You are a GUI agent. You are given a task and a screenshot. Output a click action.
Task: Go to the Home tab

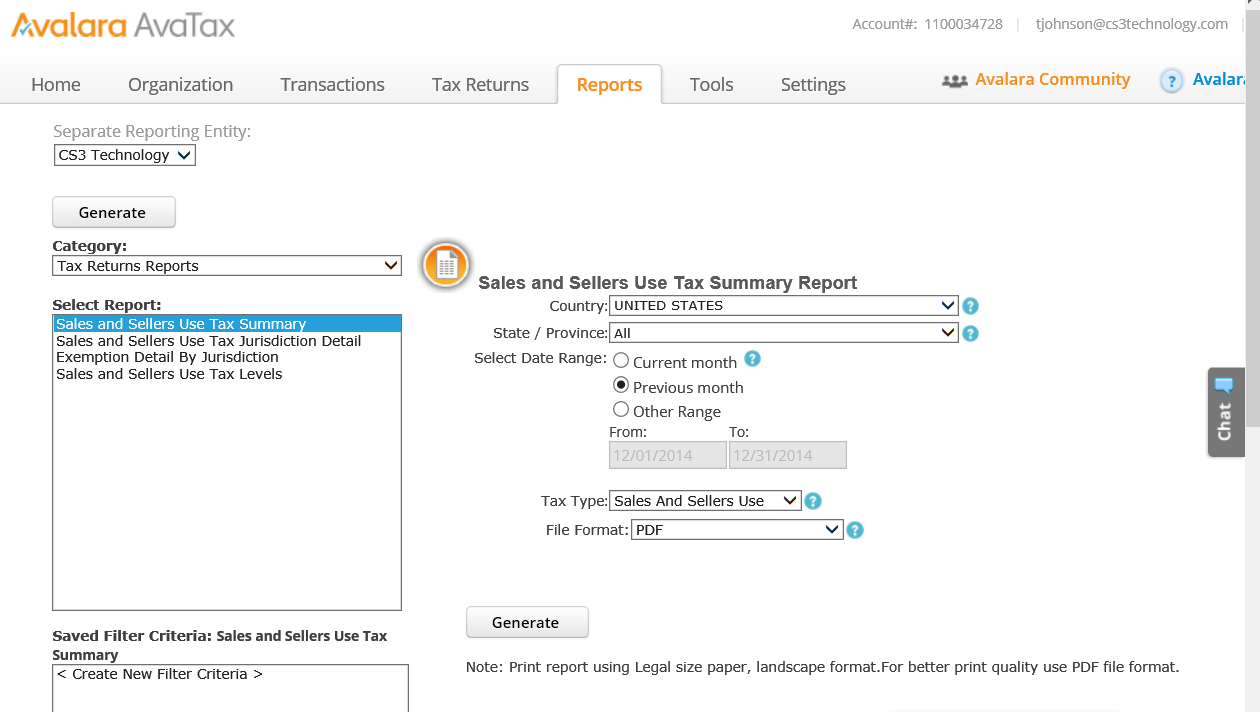[x=56, y=85]
